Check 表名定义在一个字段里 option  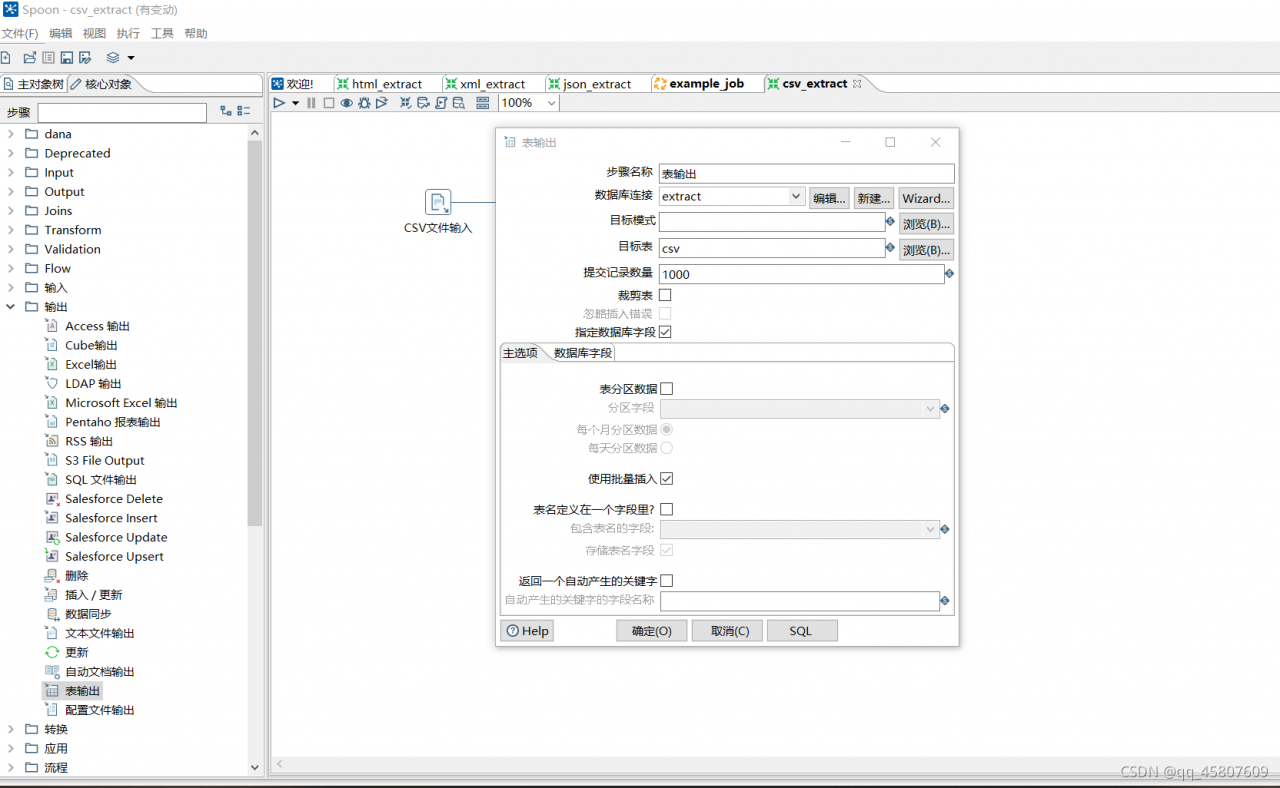(667, 510)
